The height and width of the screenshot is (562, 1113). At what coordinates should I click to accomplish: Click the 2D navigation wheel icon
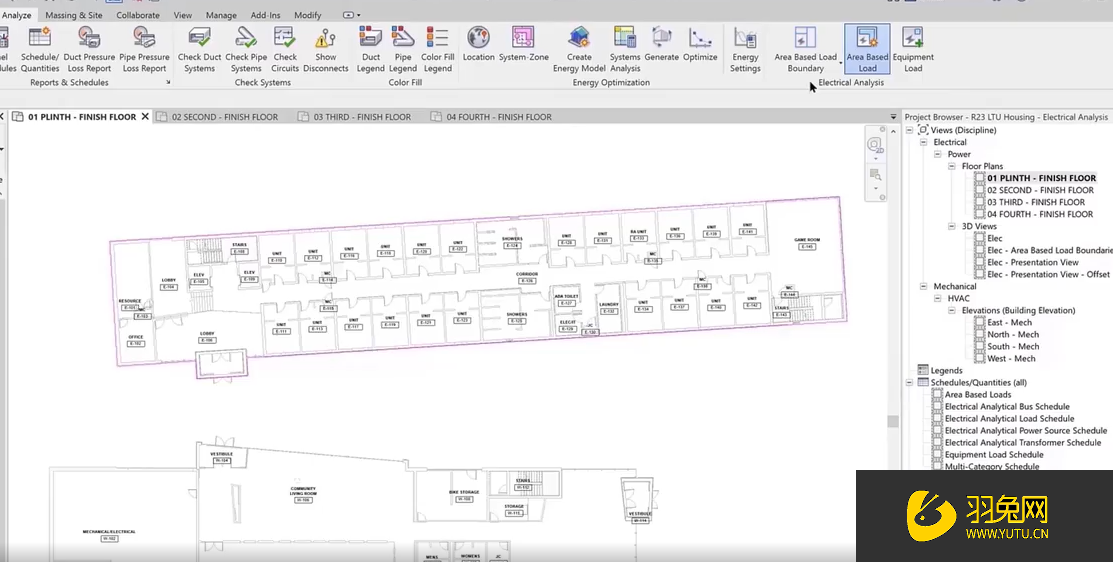[x=875, y=145]
